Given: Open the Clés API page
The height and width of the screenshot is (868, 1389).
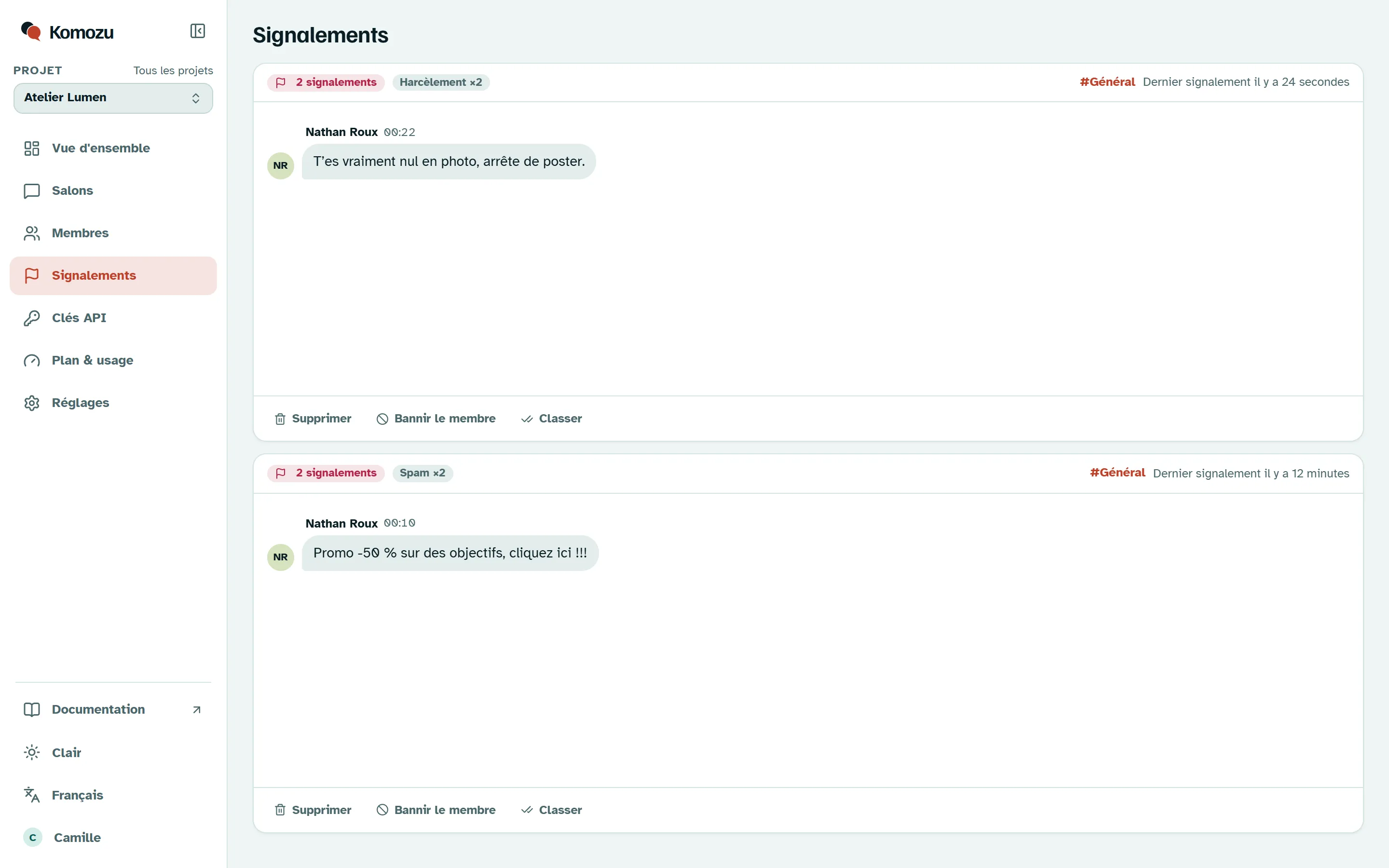Looking at the screenshot, I should (x=113, y=318).
